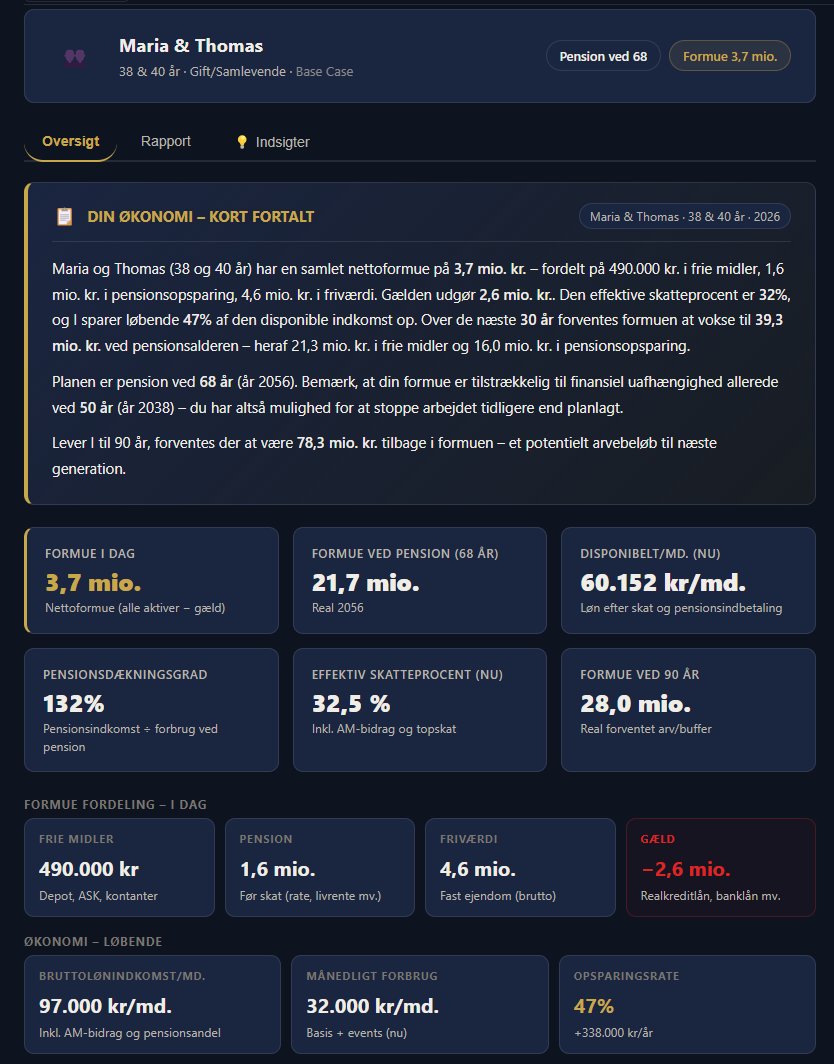Click the Opsparingsrate 47% card

coord(688,1004)
